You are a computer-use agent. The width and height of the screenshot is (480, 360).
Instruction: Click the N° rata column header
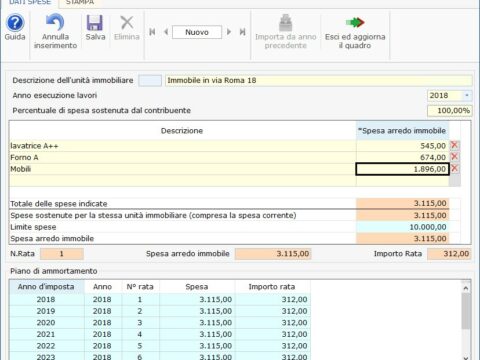[x=140, y=287]
